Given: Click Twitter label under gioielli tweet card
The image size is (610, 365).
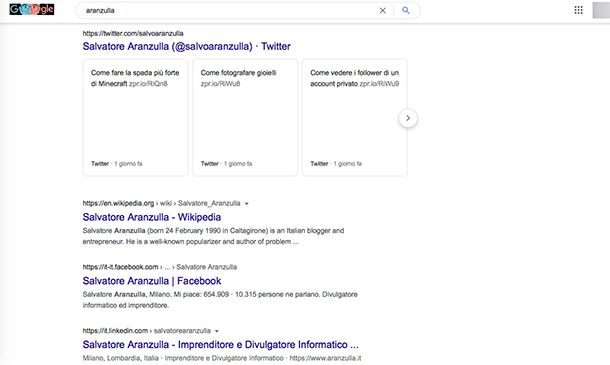Looking at the screenshot, I should click(210, 164).
